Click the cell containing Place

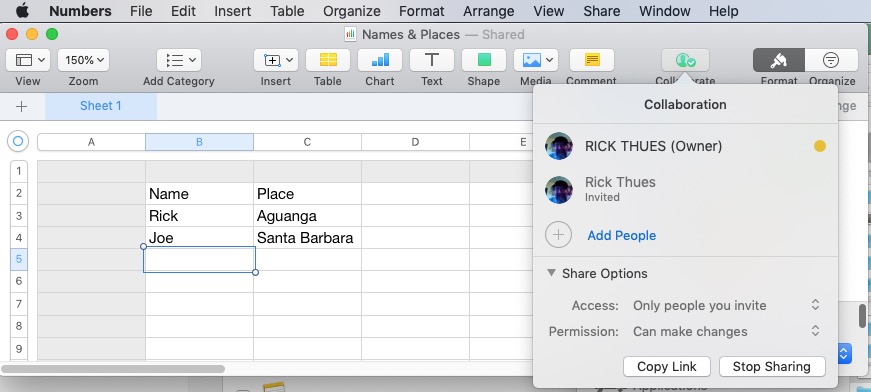[x=307, y=193]
